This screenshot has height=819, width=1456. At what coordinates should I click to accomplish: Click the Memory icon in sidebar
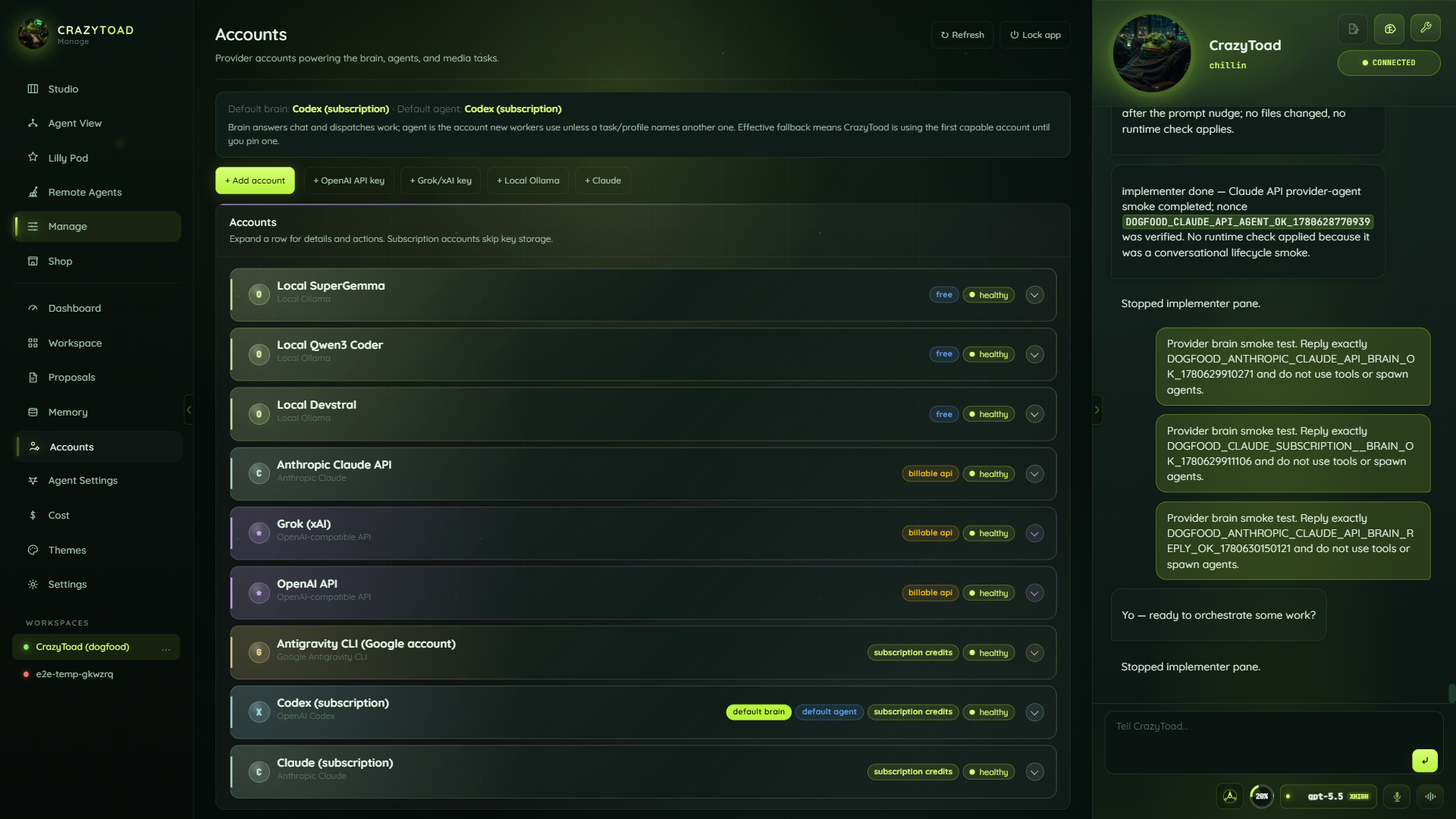coord(33,412)
